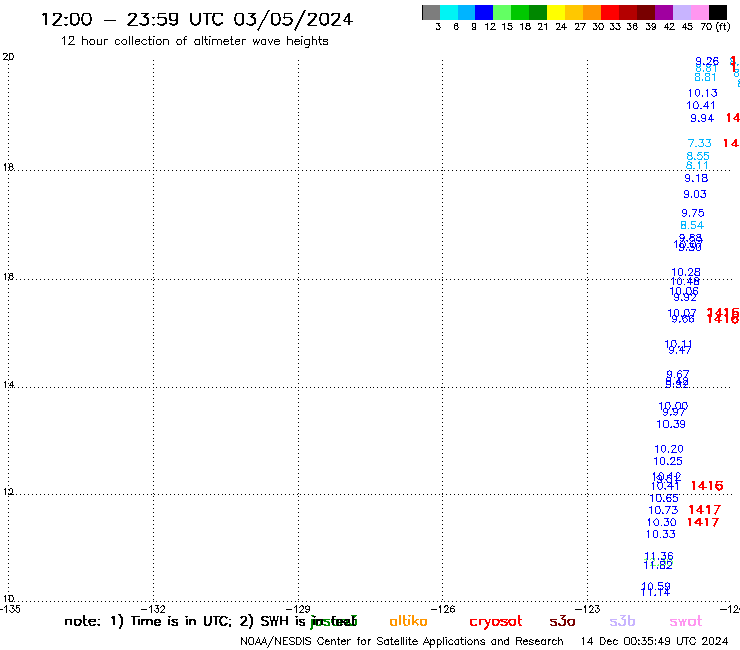This screenshot has height=650, width=740.
Task: Select the purple swatch in the color bar
Action: pos(664,12)
